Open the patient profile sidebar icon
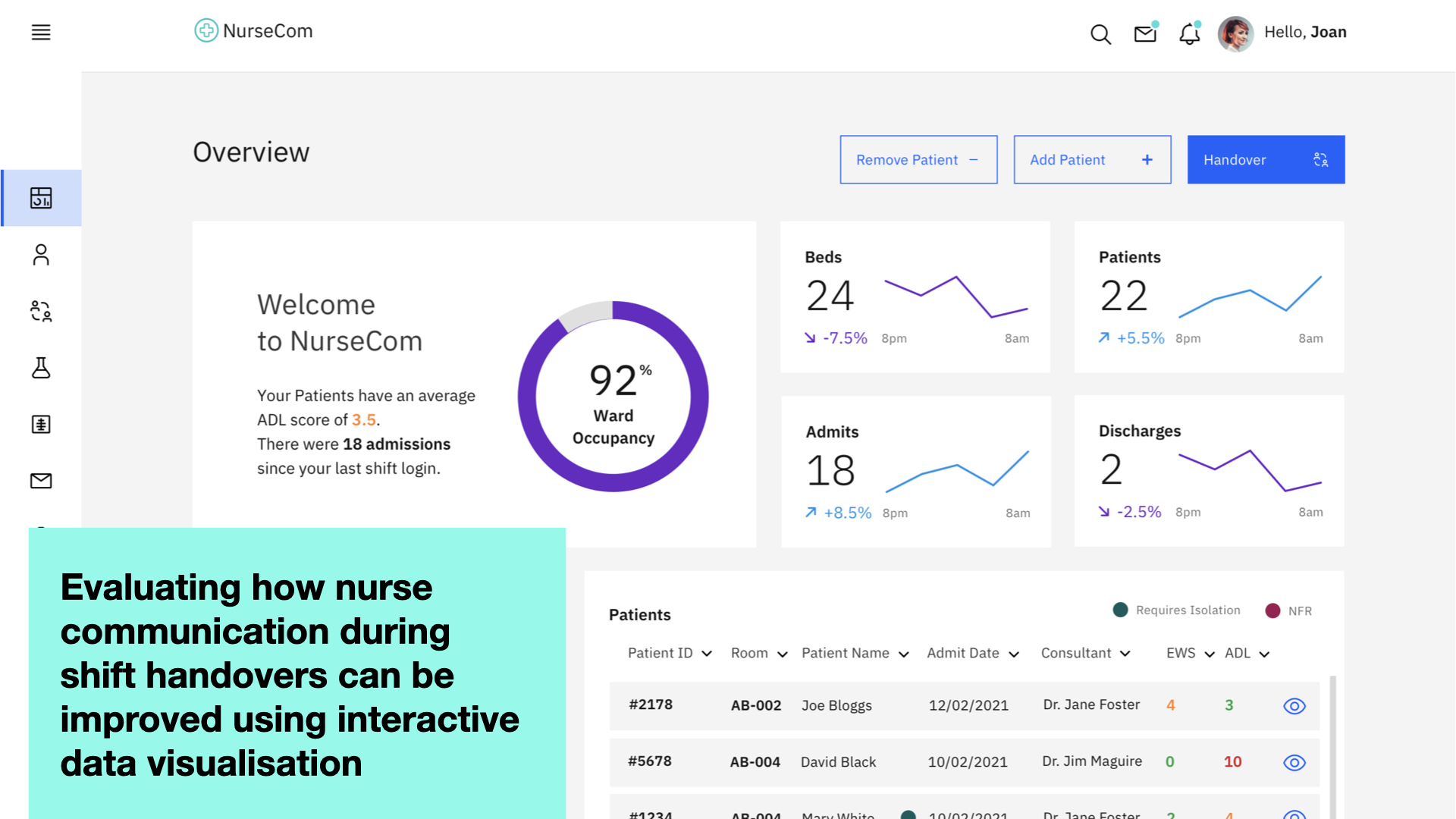The width and height of the screenshot is (1456, 819). coord(41,255)
